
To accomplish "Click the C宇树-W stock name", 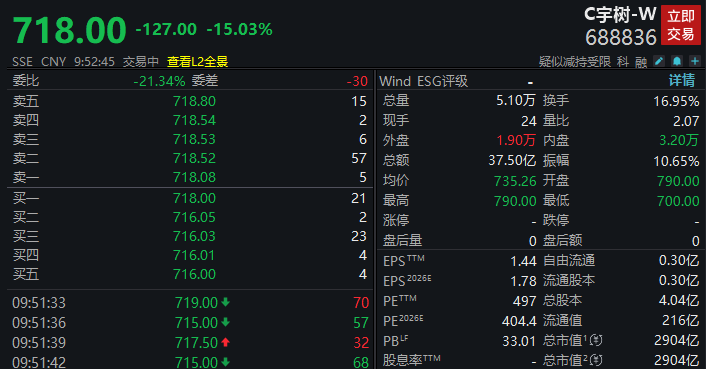I will tap(620, 15).
